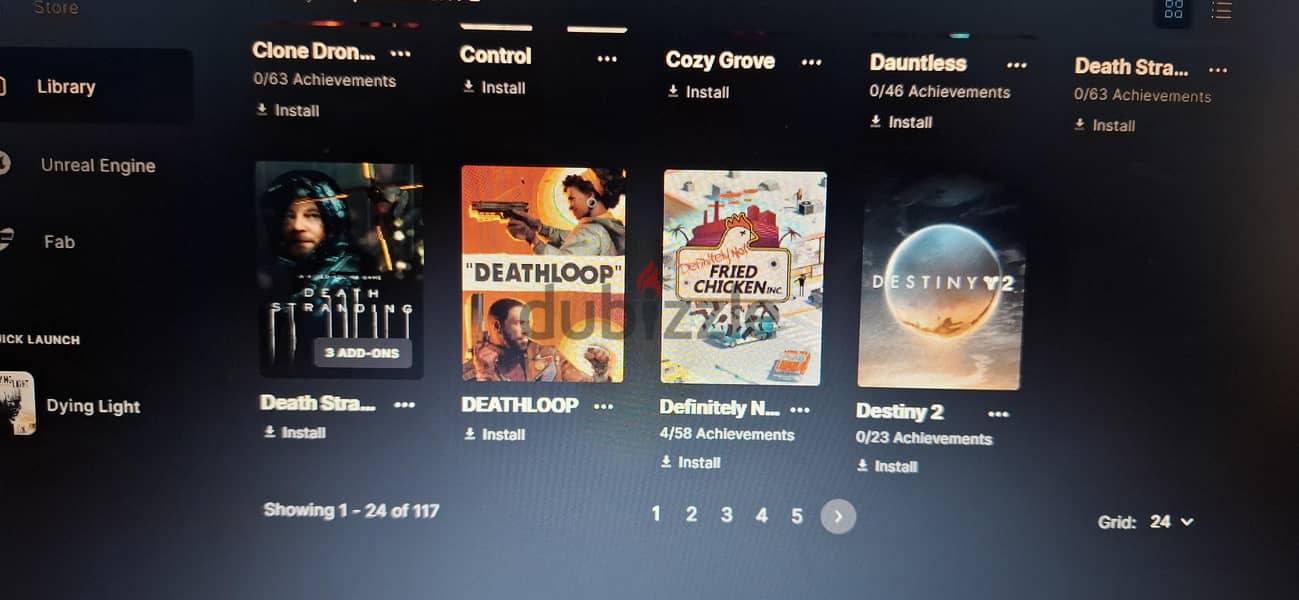The image size is (1299, 600).
Task: Install Control
Action: click(x=494, y=88)
